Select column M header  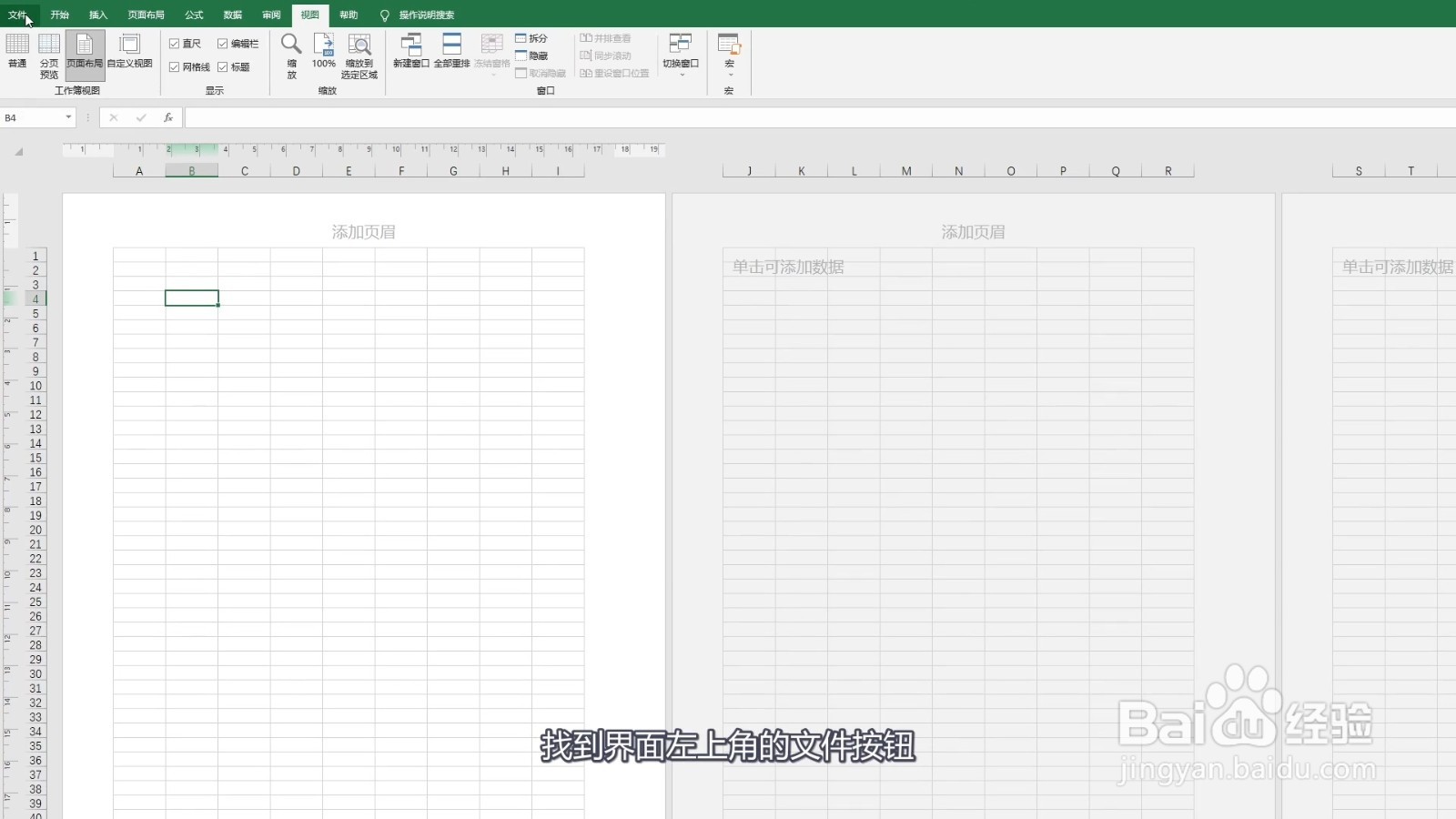[x=906, y=171]
